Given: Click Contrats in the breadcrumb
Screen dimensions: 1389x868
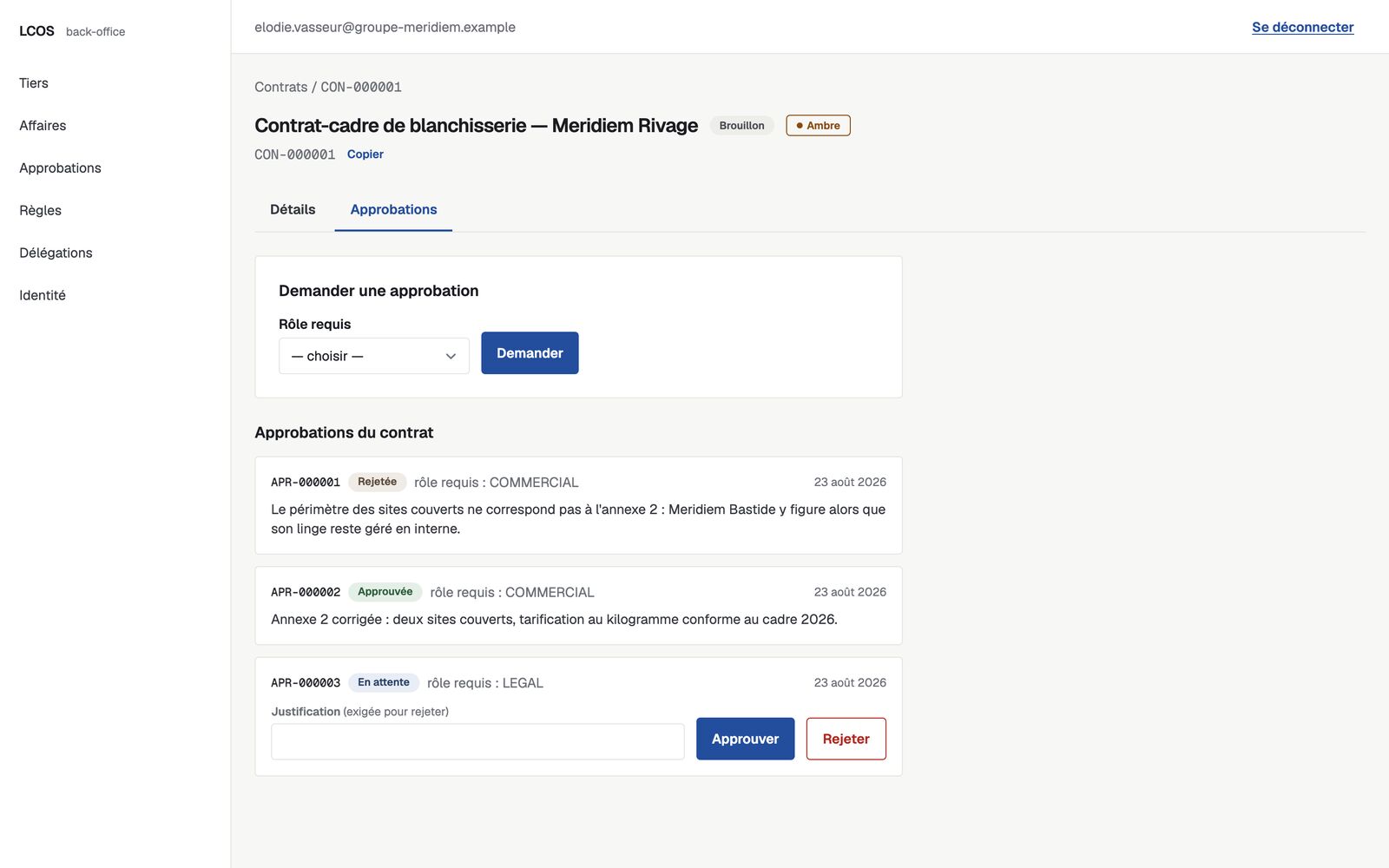Looking at the screenshot, I should (x=280, y=87).
